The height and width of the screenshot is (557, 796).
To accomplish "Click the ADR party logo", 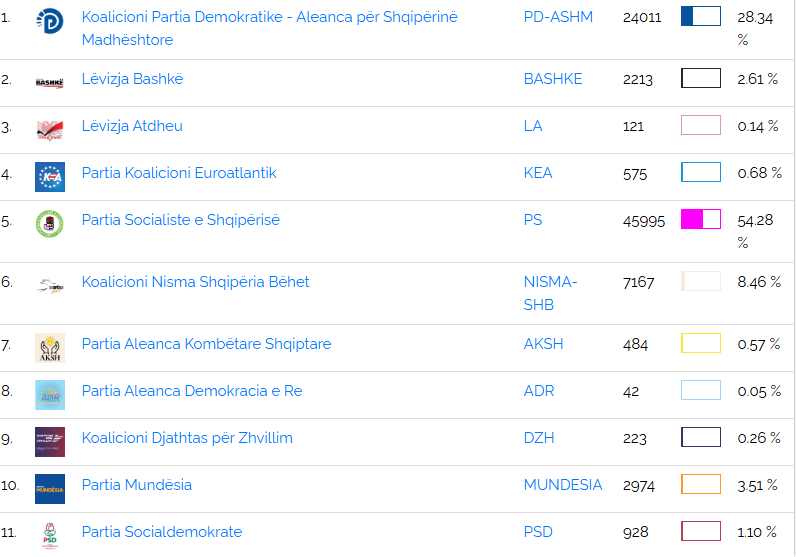I will [x=49, y=394].
